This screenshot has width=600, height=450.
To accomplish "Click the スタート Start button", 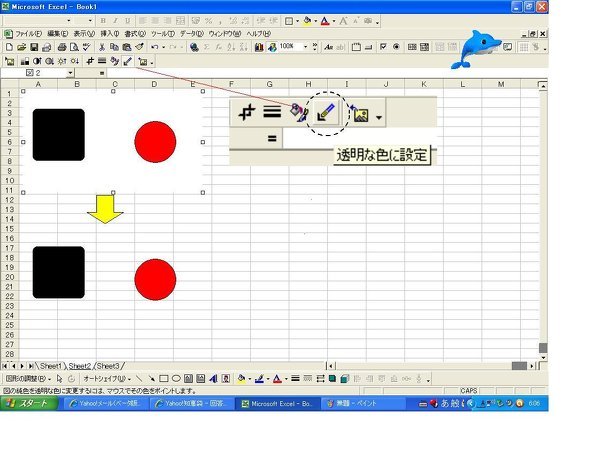I will [x=29, y=403].
